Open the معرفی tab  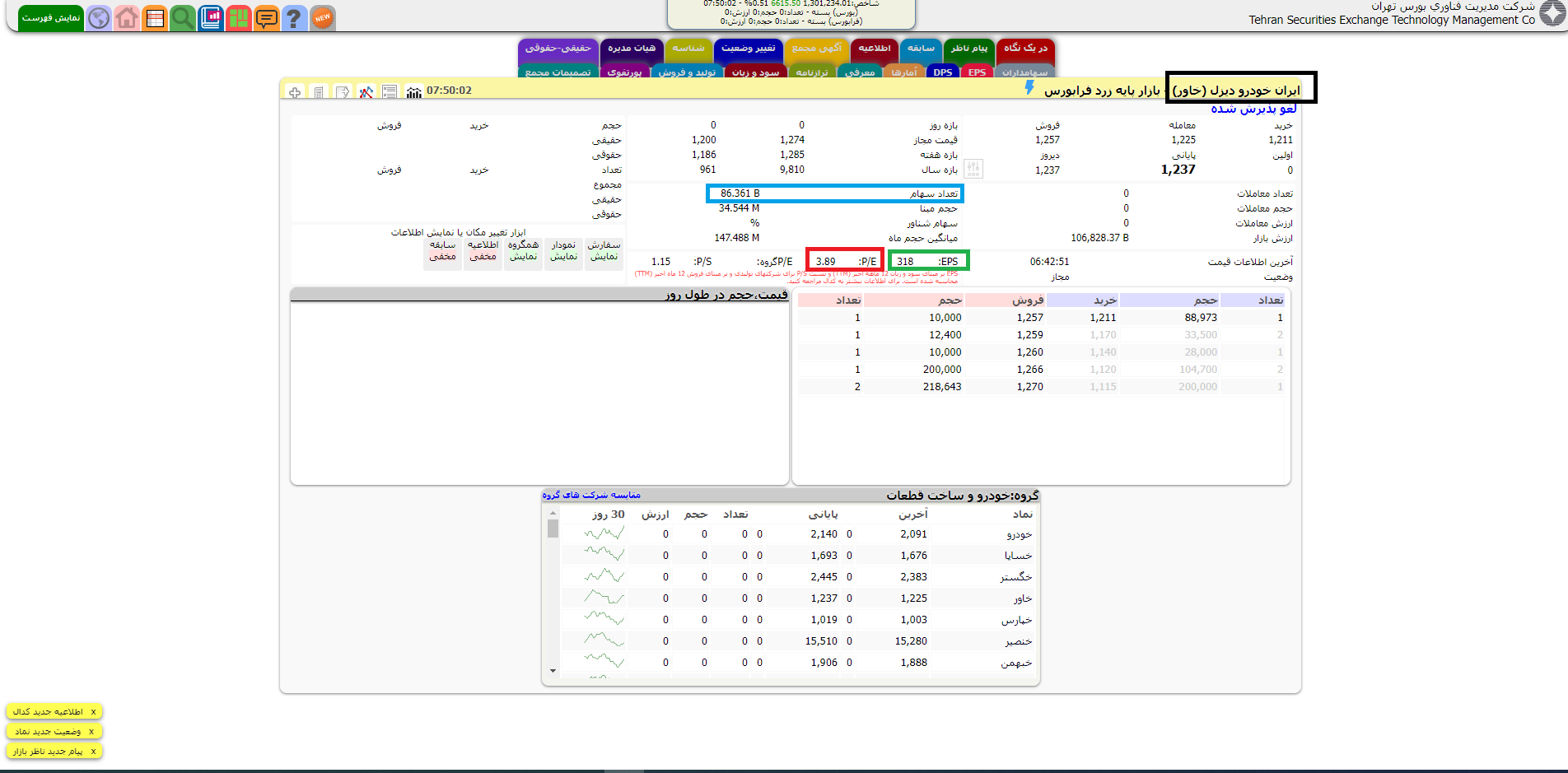[x=860, y=72]
